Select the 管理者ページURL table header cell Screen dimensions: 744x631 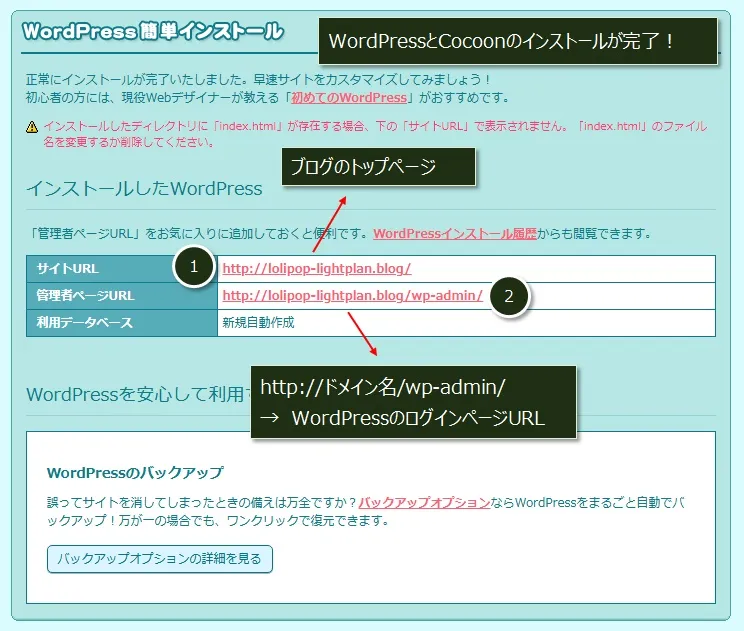point(121,296)
